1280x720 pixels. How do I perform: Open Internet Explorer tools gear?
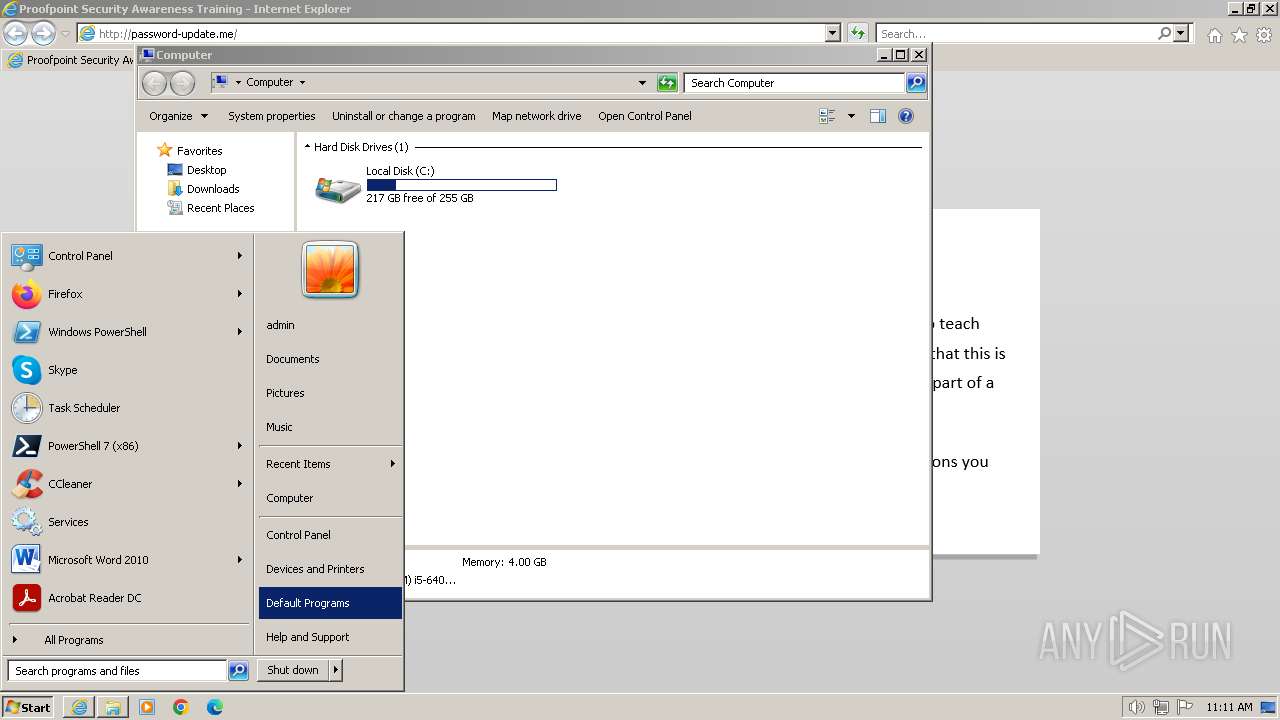pos(1264,35)
